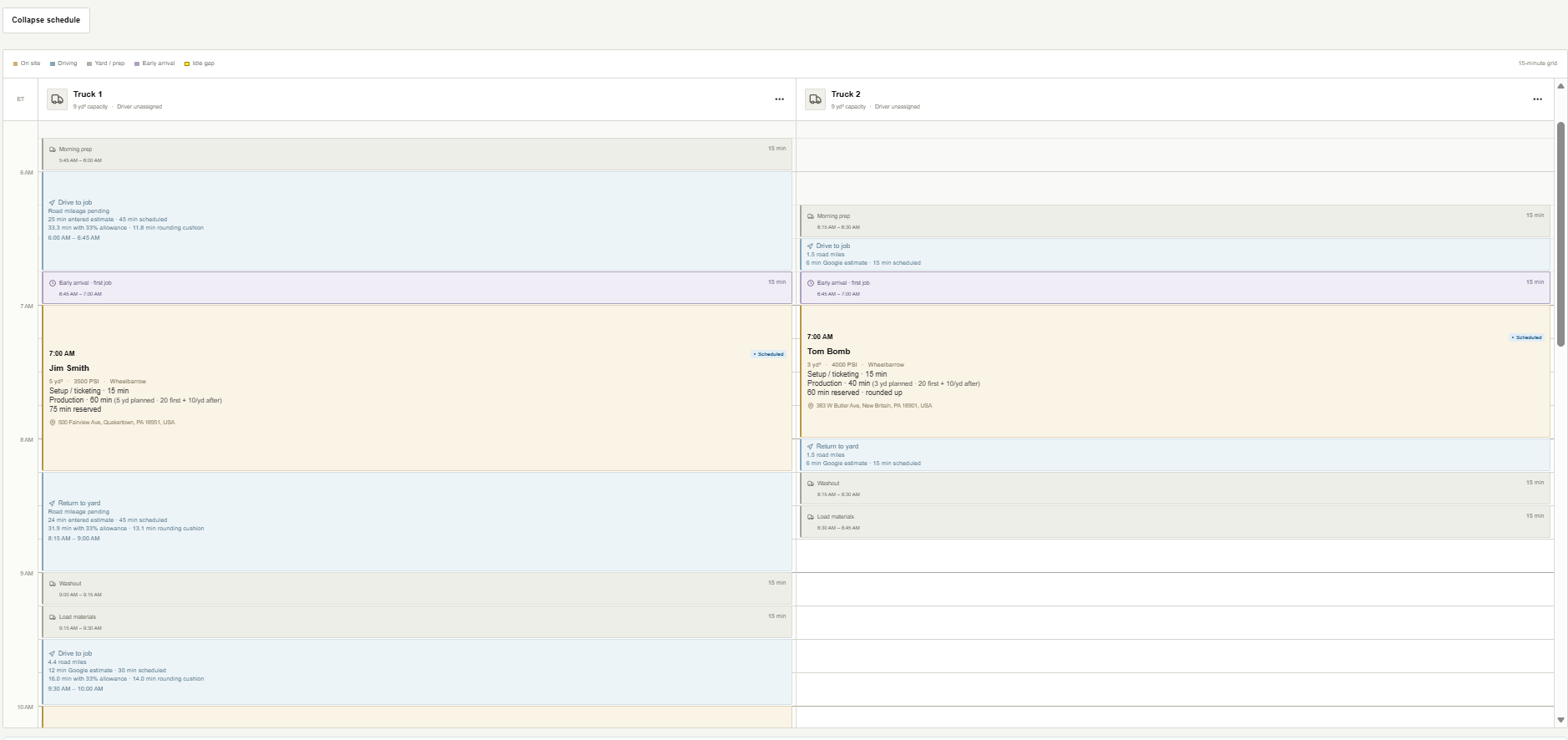Click Truck 1 Early arrival clock icon

(53, 283)
